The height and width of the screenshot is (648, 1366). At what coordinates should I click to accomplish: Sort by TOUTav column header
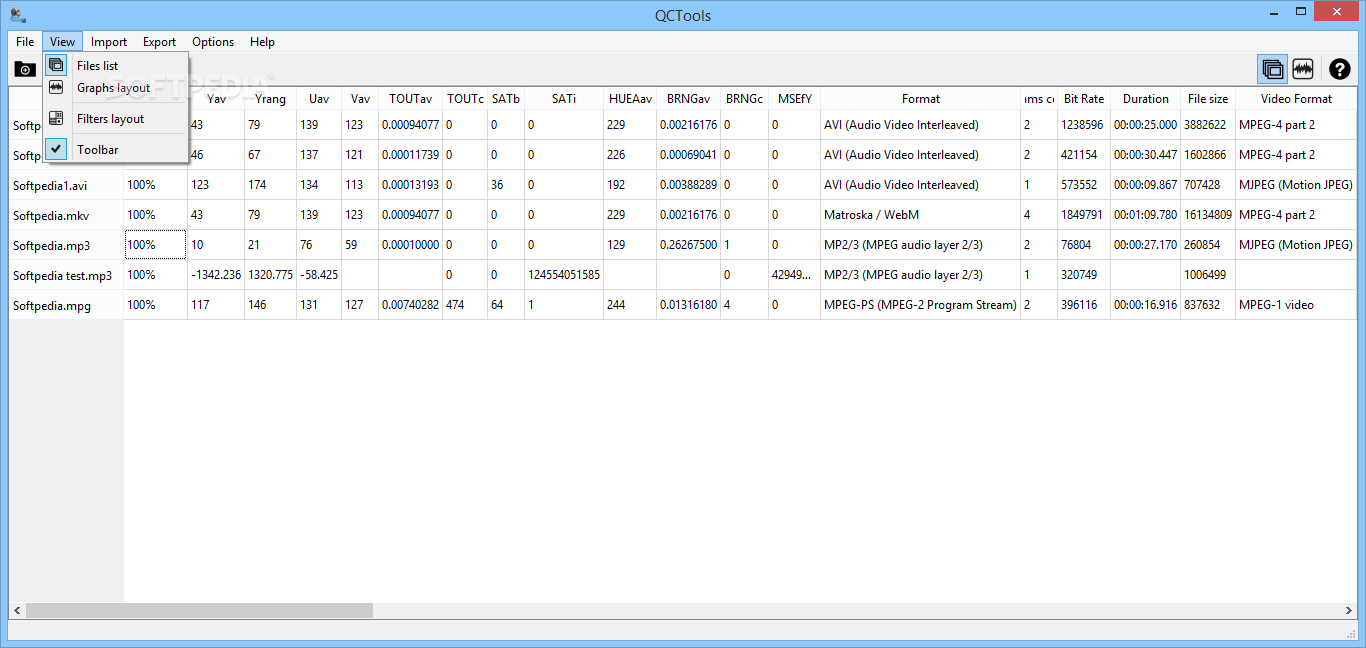click(411, 99)
